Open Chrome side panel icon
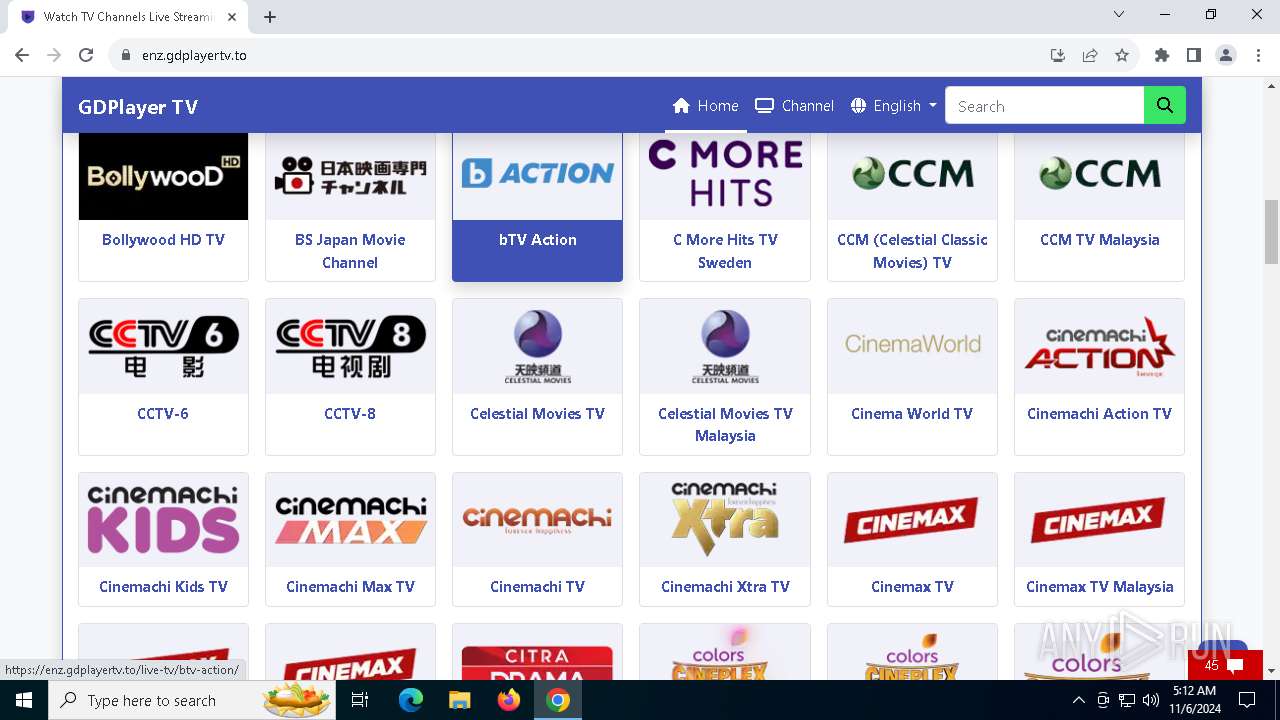 click(x=1194, y=55)
